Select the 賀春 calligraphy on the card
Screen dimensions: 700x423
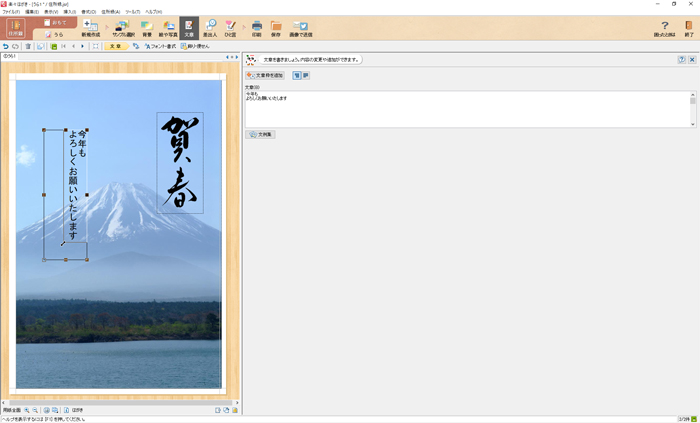click(x=180, y=162)
